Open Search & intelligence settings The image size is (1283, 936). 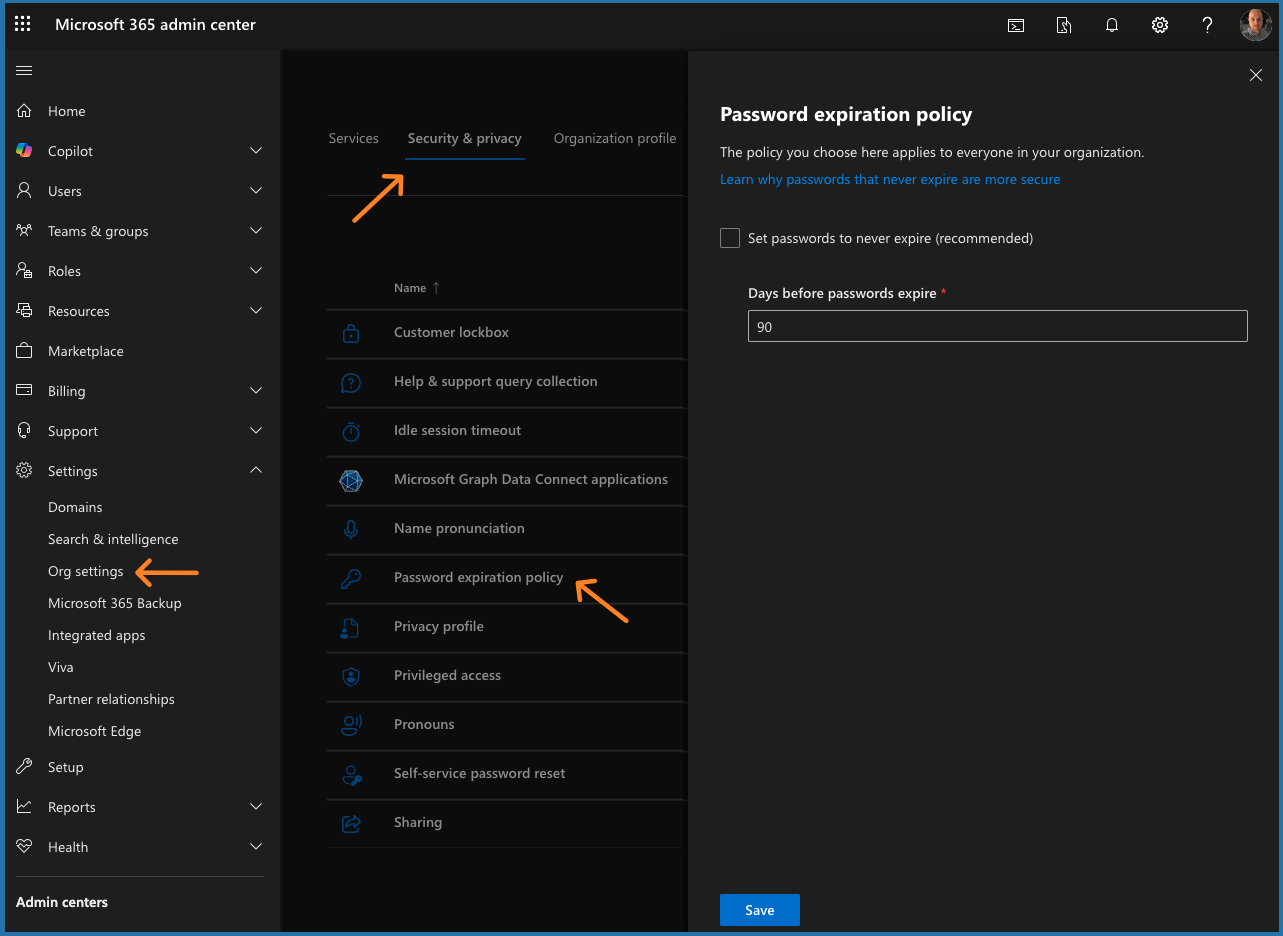click(113, 539)
